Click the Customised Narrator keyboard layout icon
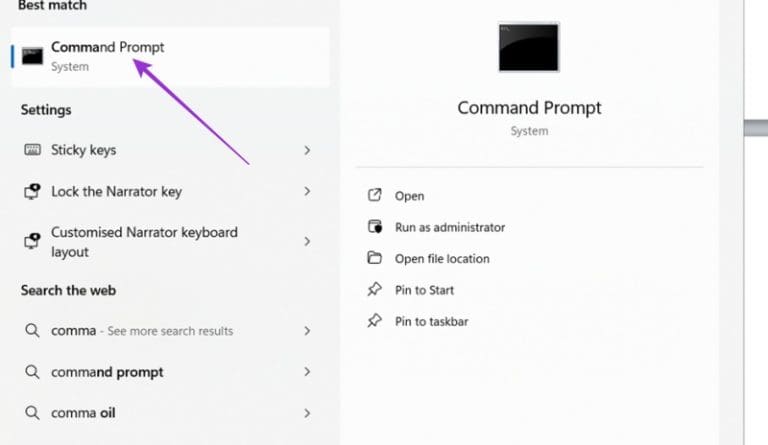 point(32,241)
